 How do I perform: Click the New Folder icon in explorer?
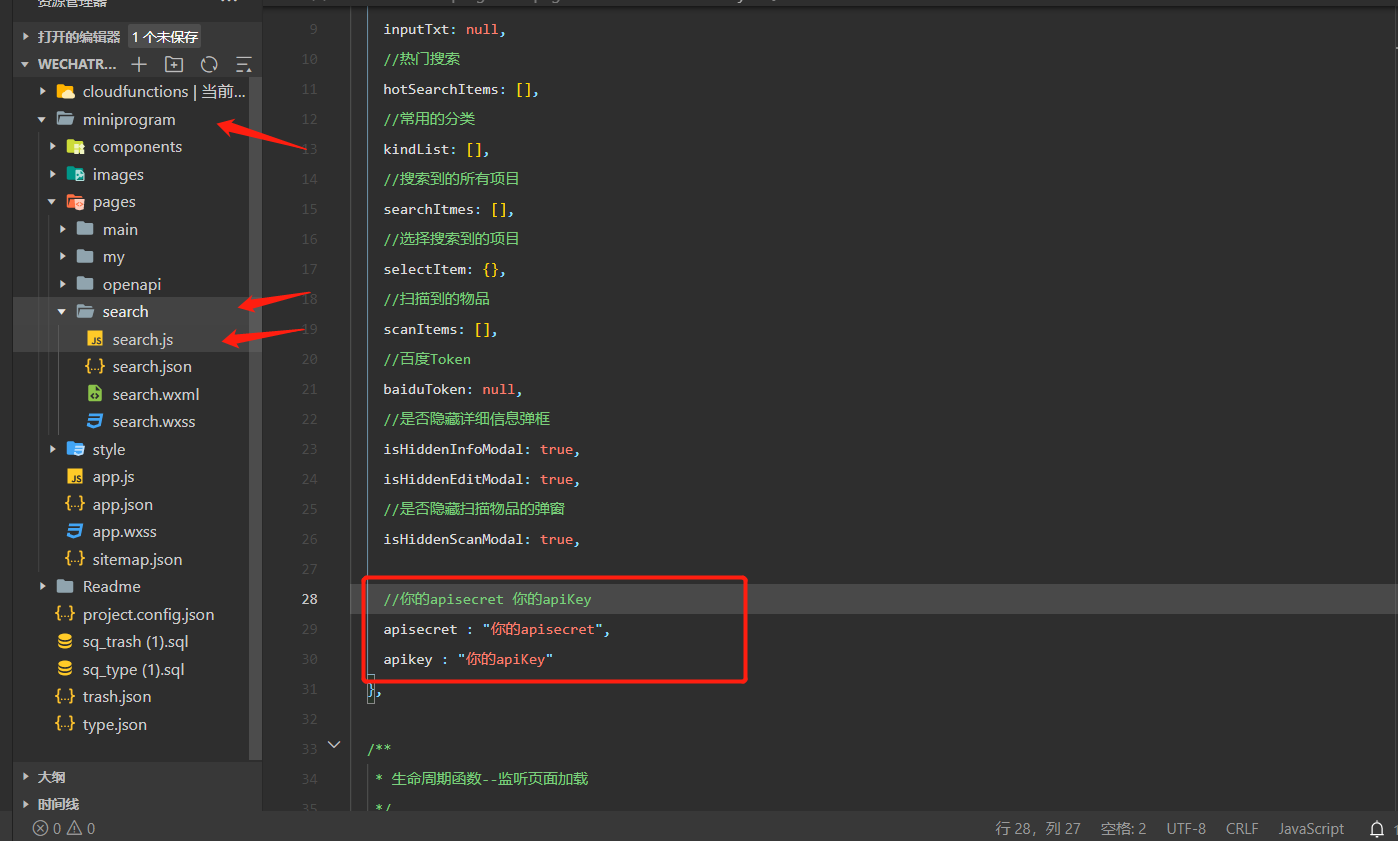pyautogui.click(x=174, y=64)
